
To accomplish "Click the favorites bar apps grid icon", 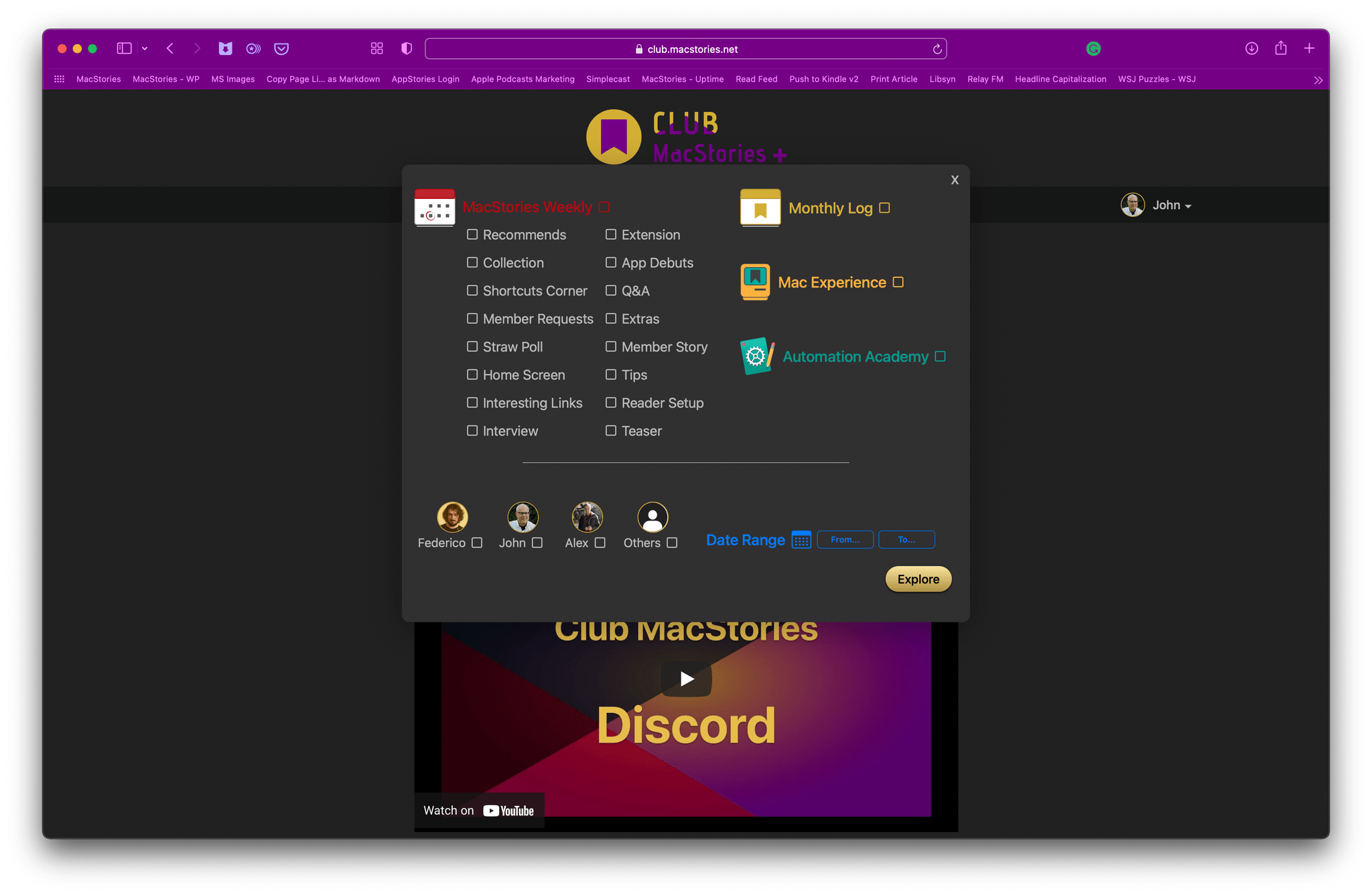I will [59, 79].
